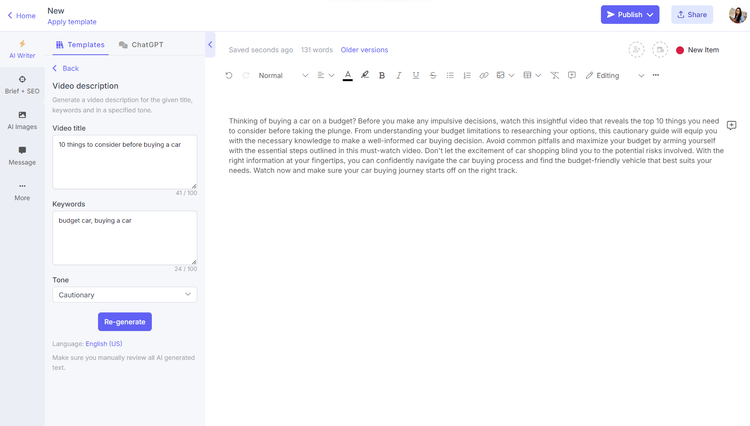Share the document
Screen dimensions: 750x426
click(x=692, y=14)
